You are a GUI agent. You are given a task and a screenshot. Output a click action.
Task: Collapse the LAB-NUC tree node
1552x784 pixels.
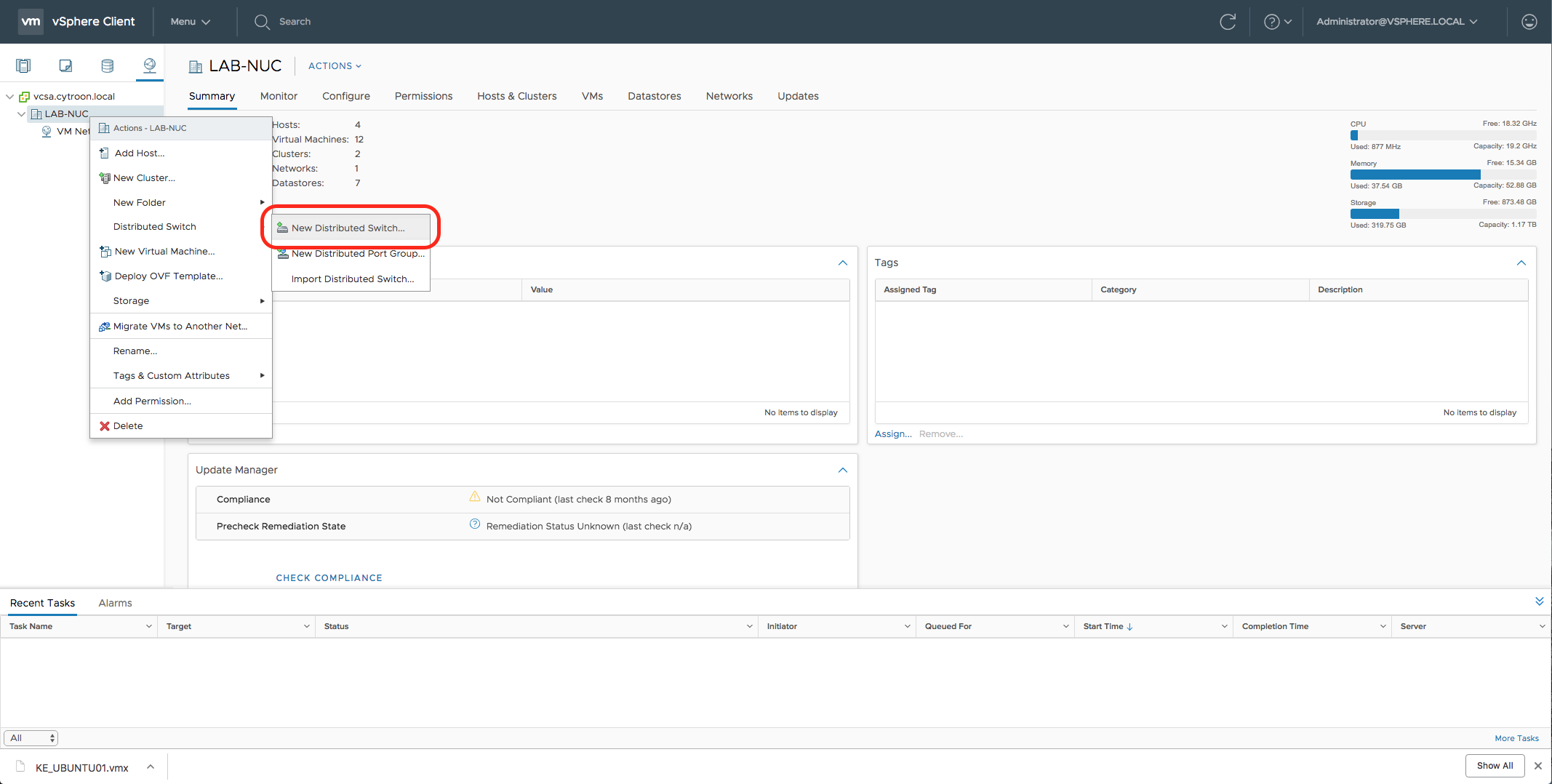coord(21,114)
